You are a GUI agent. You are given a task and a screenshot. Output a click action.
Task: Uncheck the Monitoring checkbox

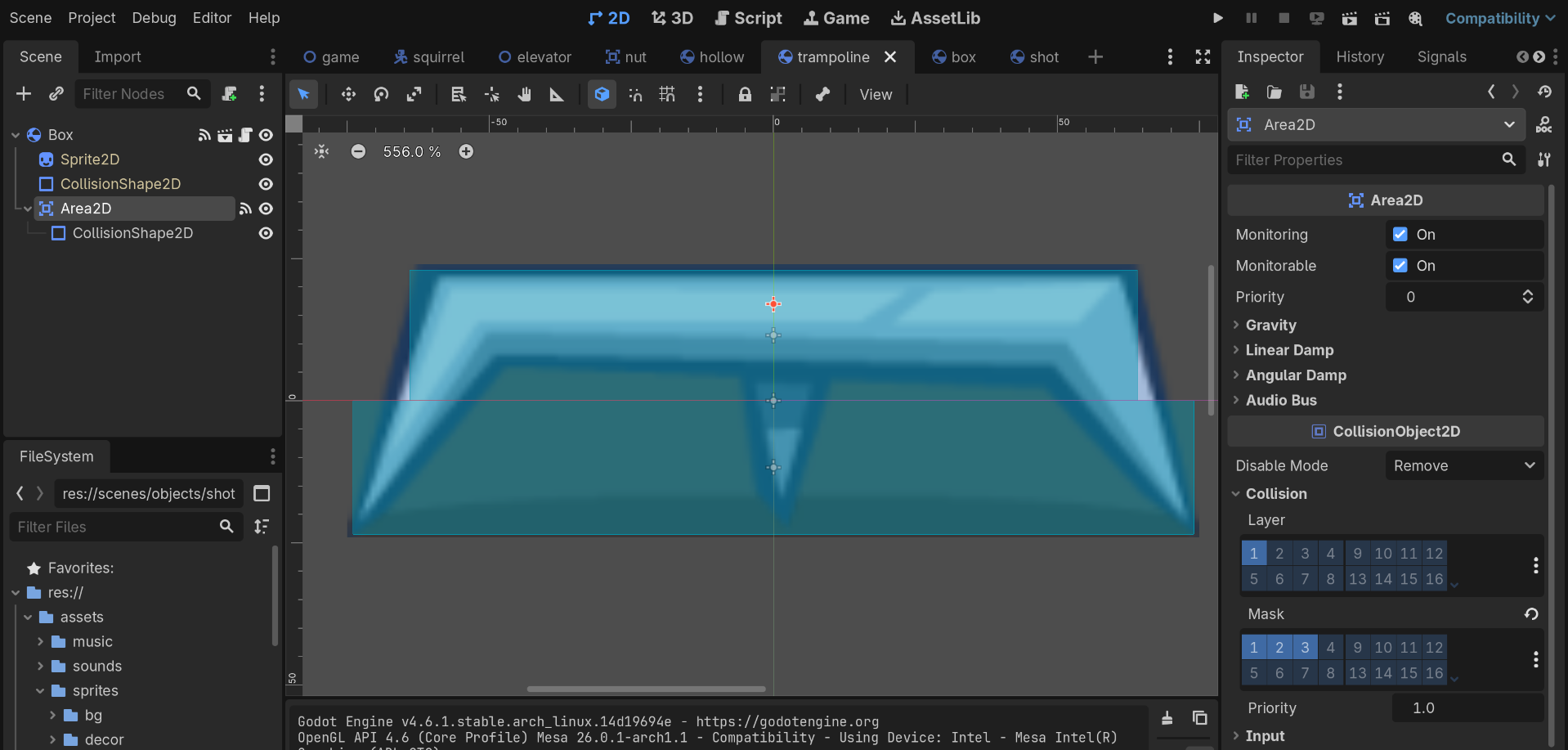pos(1400,235)
